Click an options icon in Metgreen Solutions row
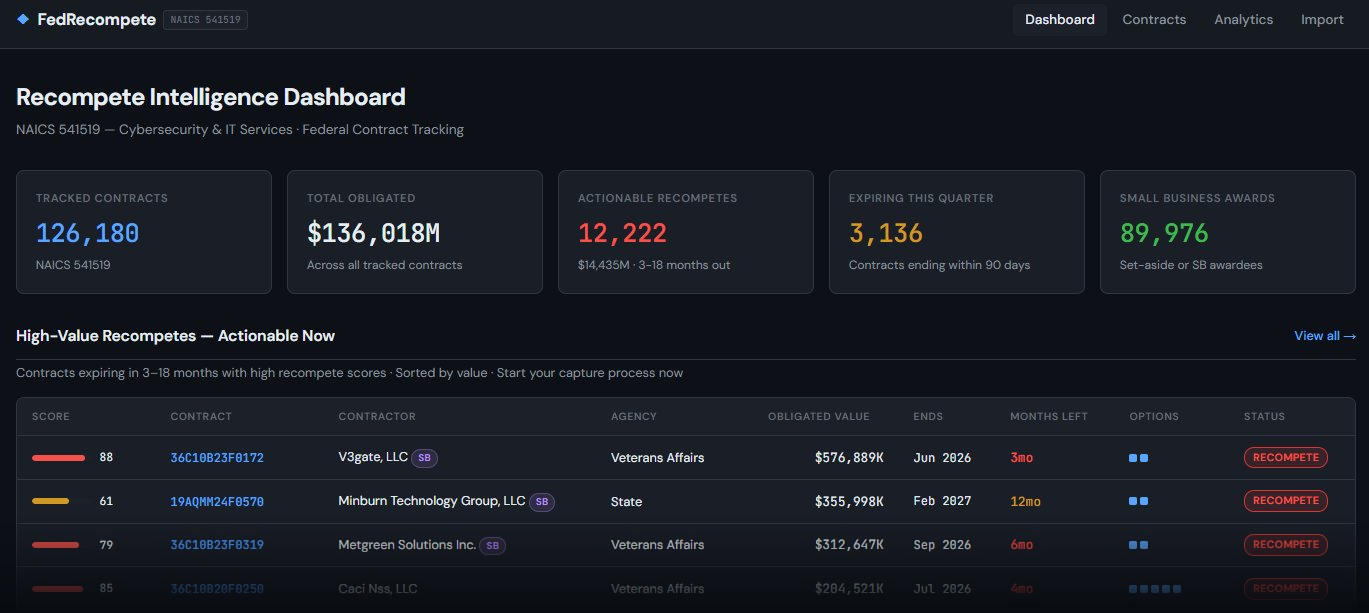Image resolution: width=1369 pixels, height=613 pixels. click(x=1134, y=545)
